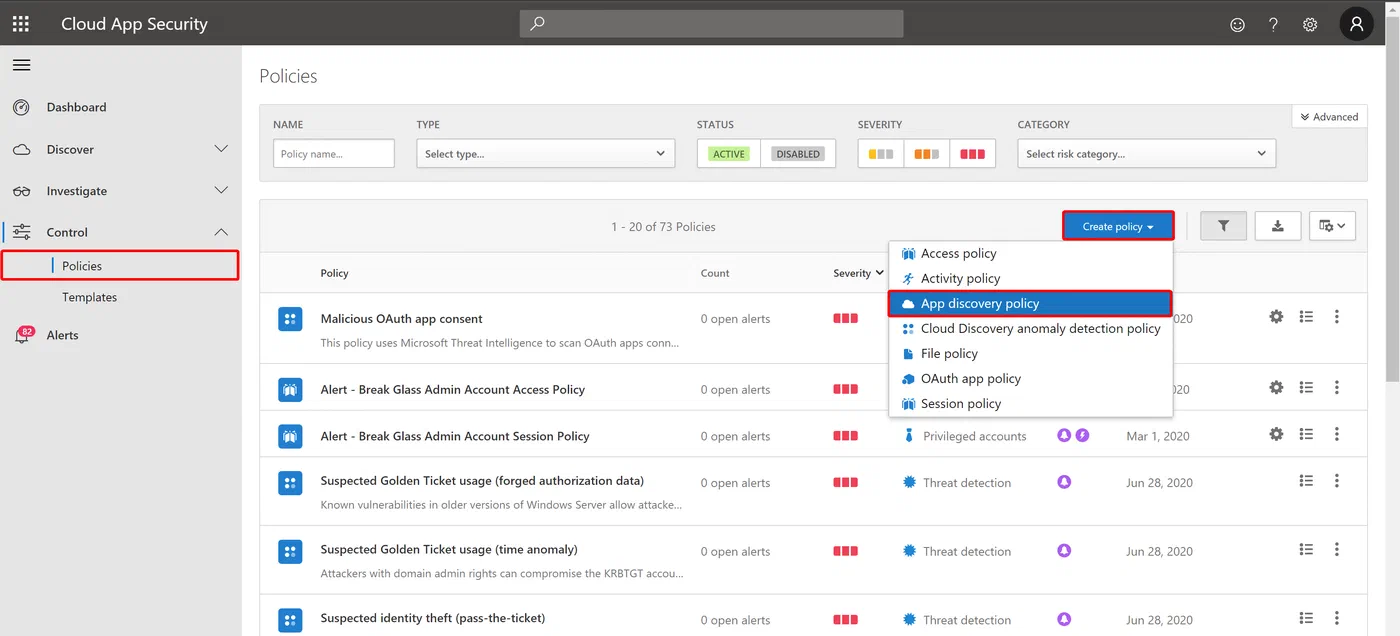Open the app launcher waffle icon

[21, 24]
